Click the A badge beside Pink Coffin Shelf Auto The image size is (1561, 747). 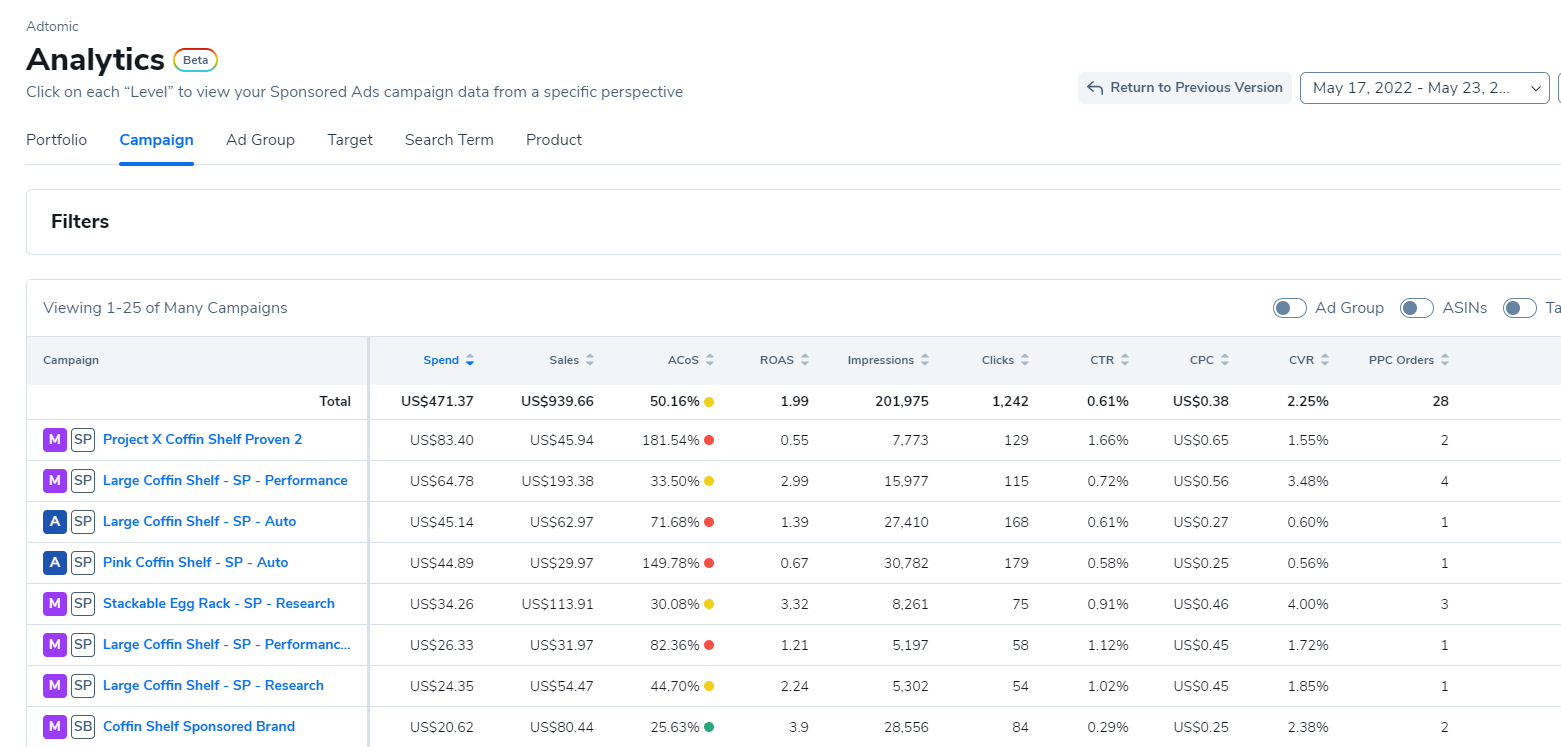[x=54, y=563]
